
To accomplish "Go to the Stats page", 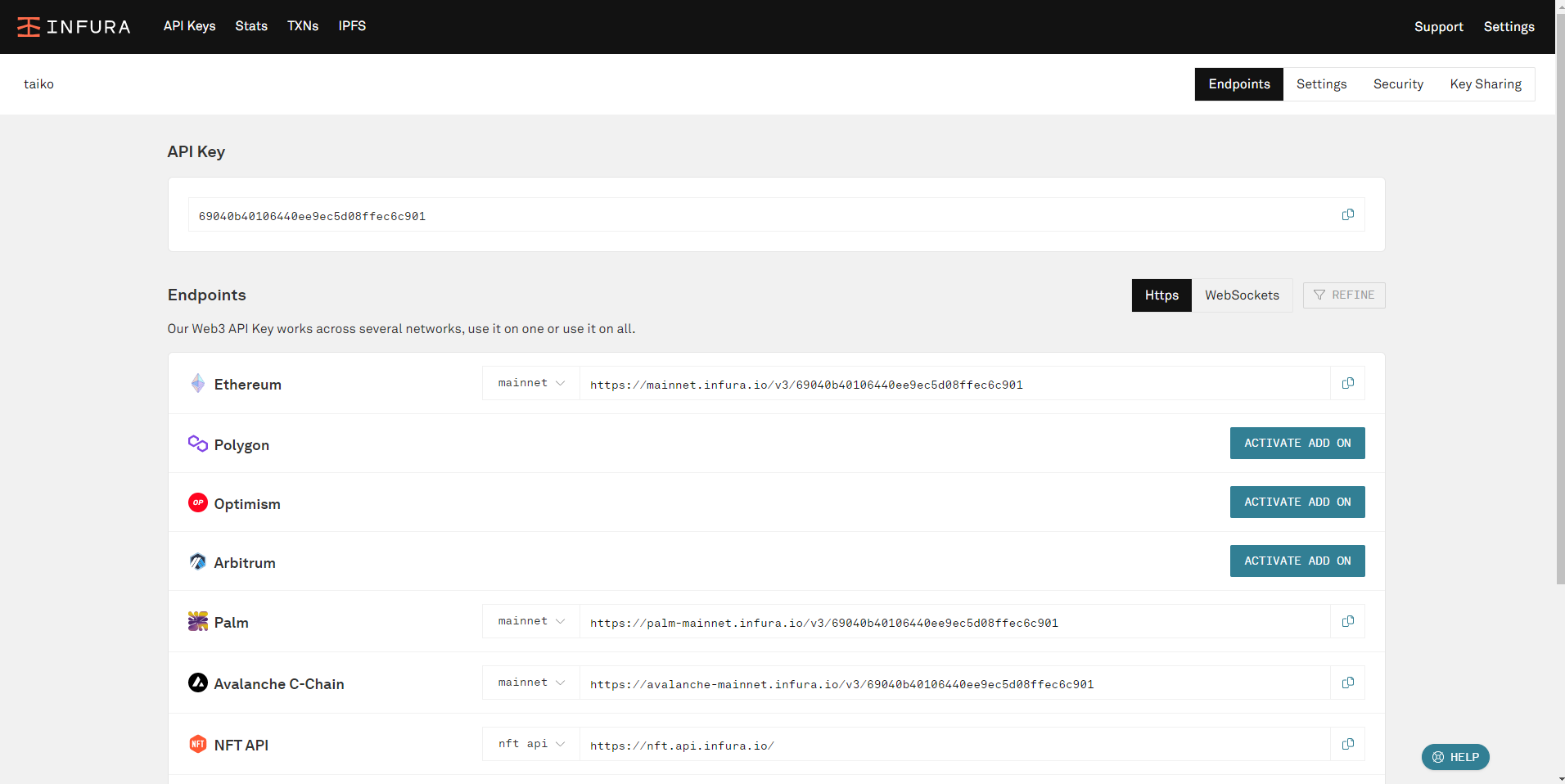I will click(x=251, y=26).
